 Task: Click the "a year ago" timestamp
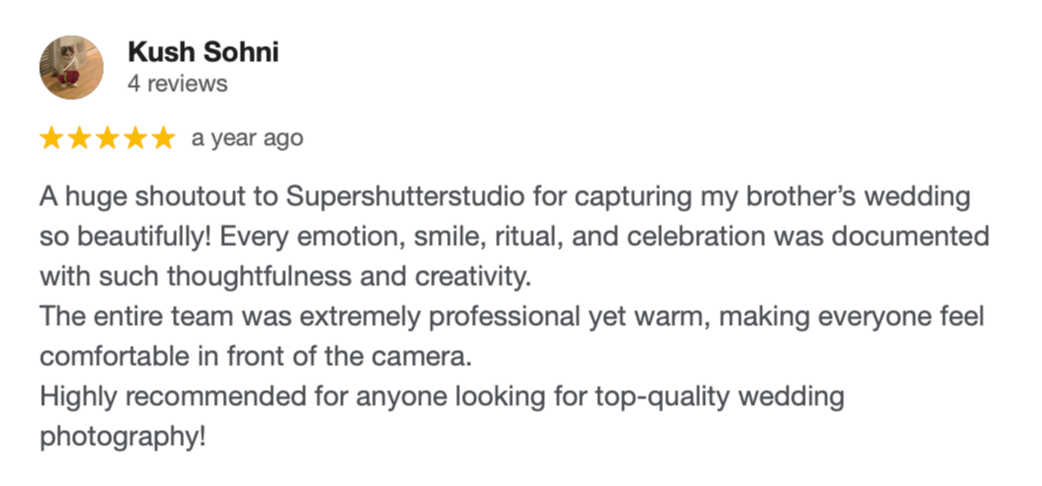point(247,139)
